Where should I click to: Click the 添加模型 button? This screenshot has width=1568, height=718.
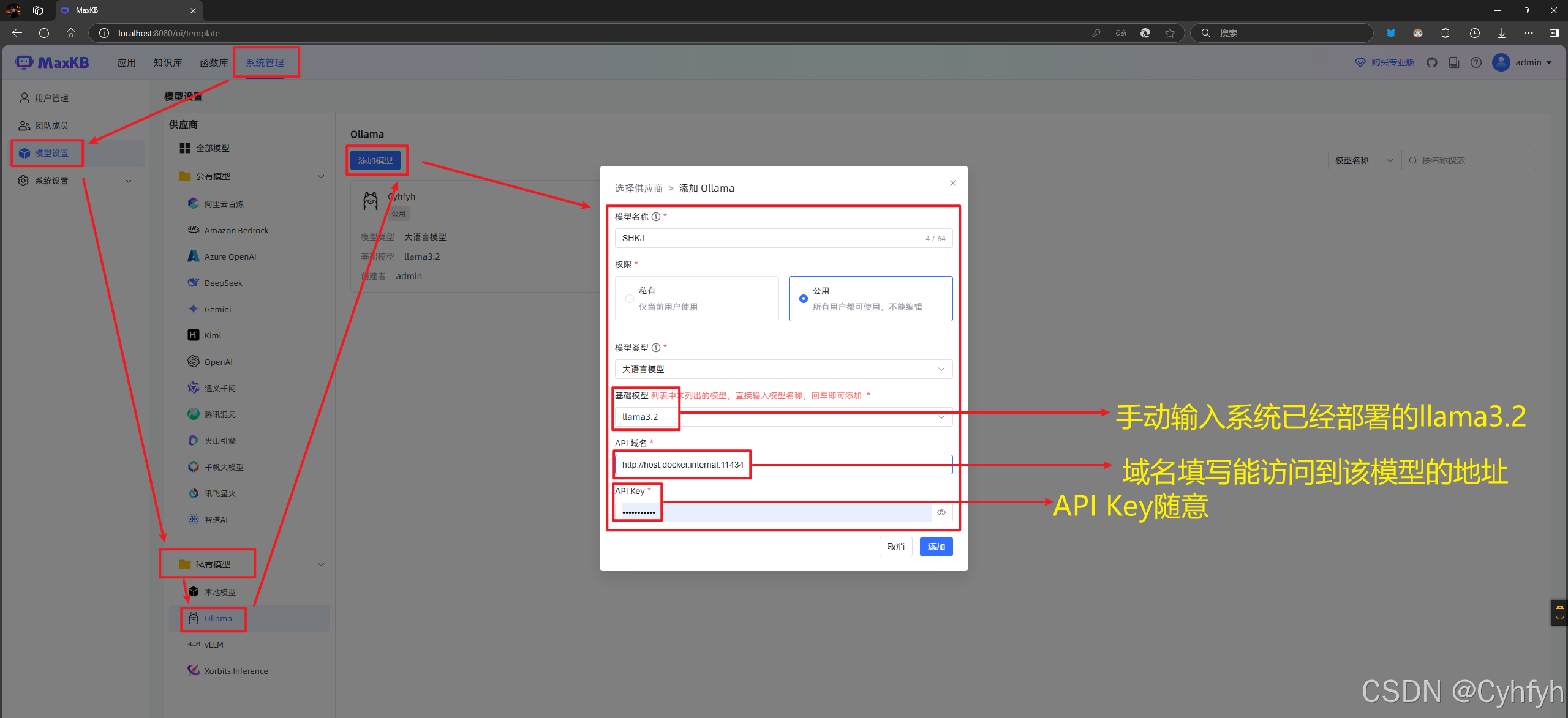[375, 160]
